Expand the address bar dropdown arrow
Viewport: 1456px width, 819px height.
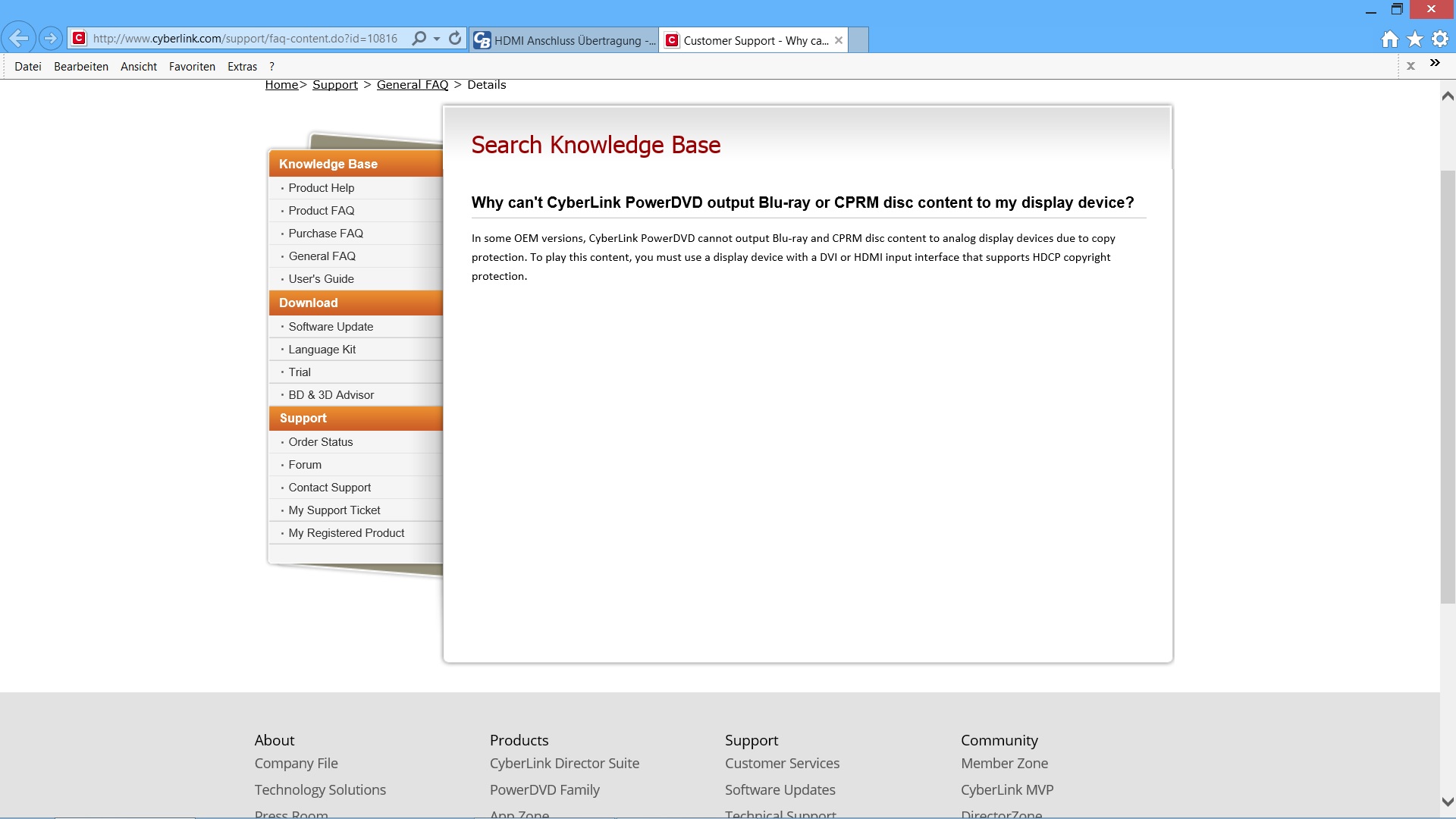click(437, 39)
